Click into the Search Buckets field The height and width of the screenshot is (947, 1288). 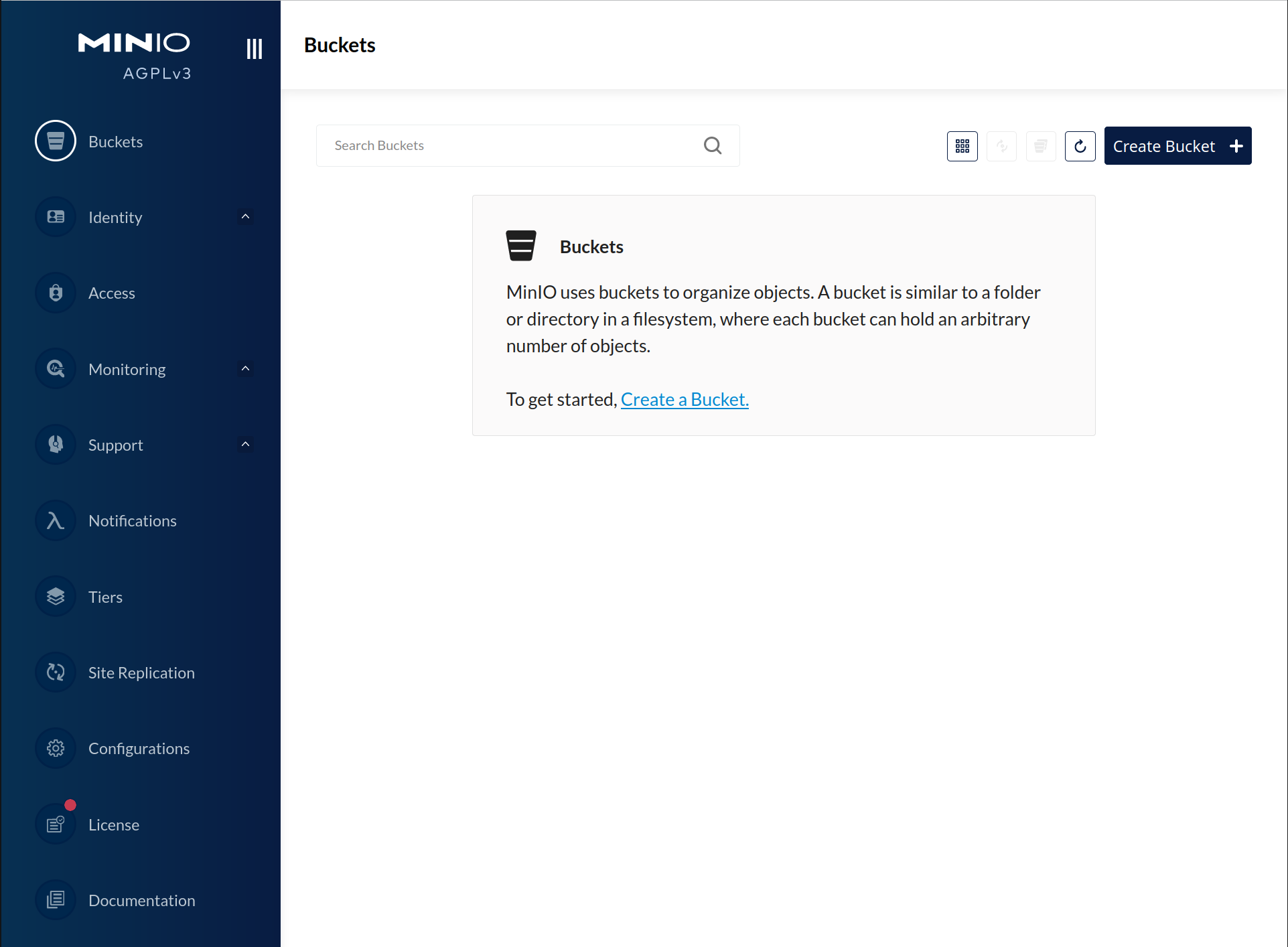tap(509, 145)
